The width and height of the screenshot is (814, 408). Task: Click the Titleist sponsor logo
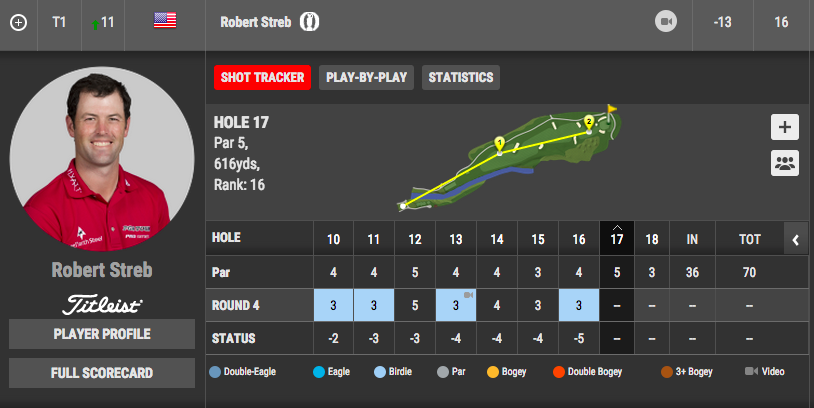point(102,304)
